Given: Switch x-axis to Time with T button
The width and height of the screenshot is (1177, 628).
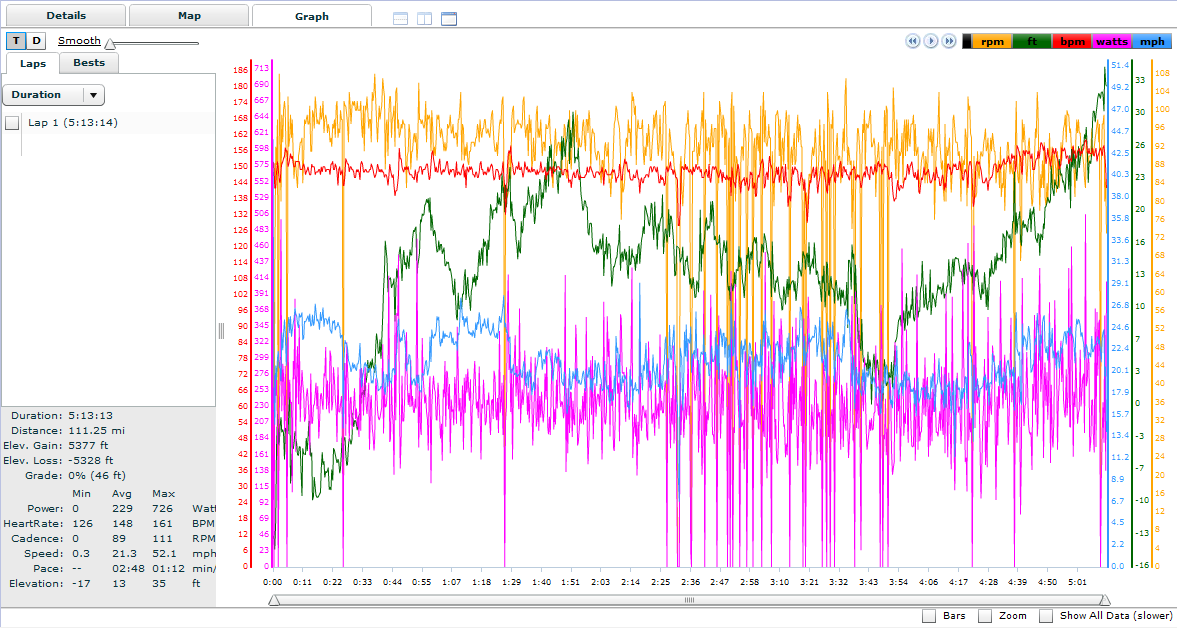Looking at the screenshot, I should [x=17, y=41].
